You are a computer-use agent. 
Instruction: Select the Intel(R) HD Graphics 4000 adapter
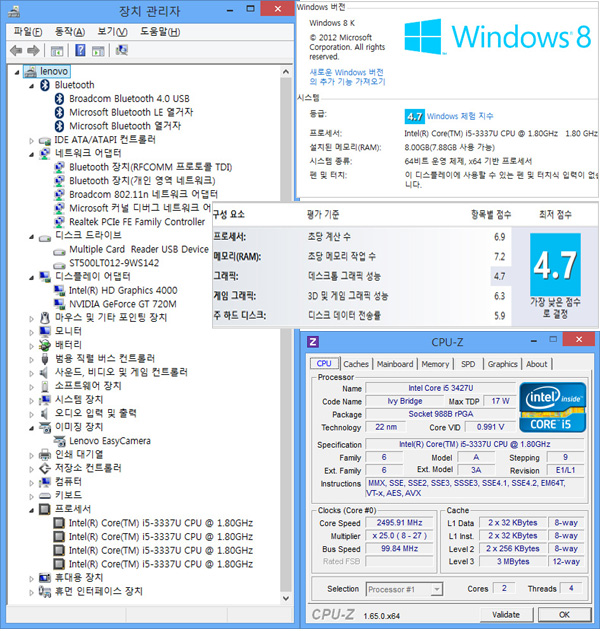pyautogui.click(x=123, y=290)
